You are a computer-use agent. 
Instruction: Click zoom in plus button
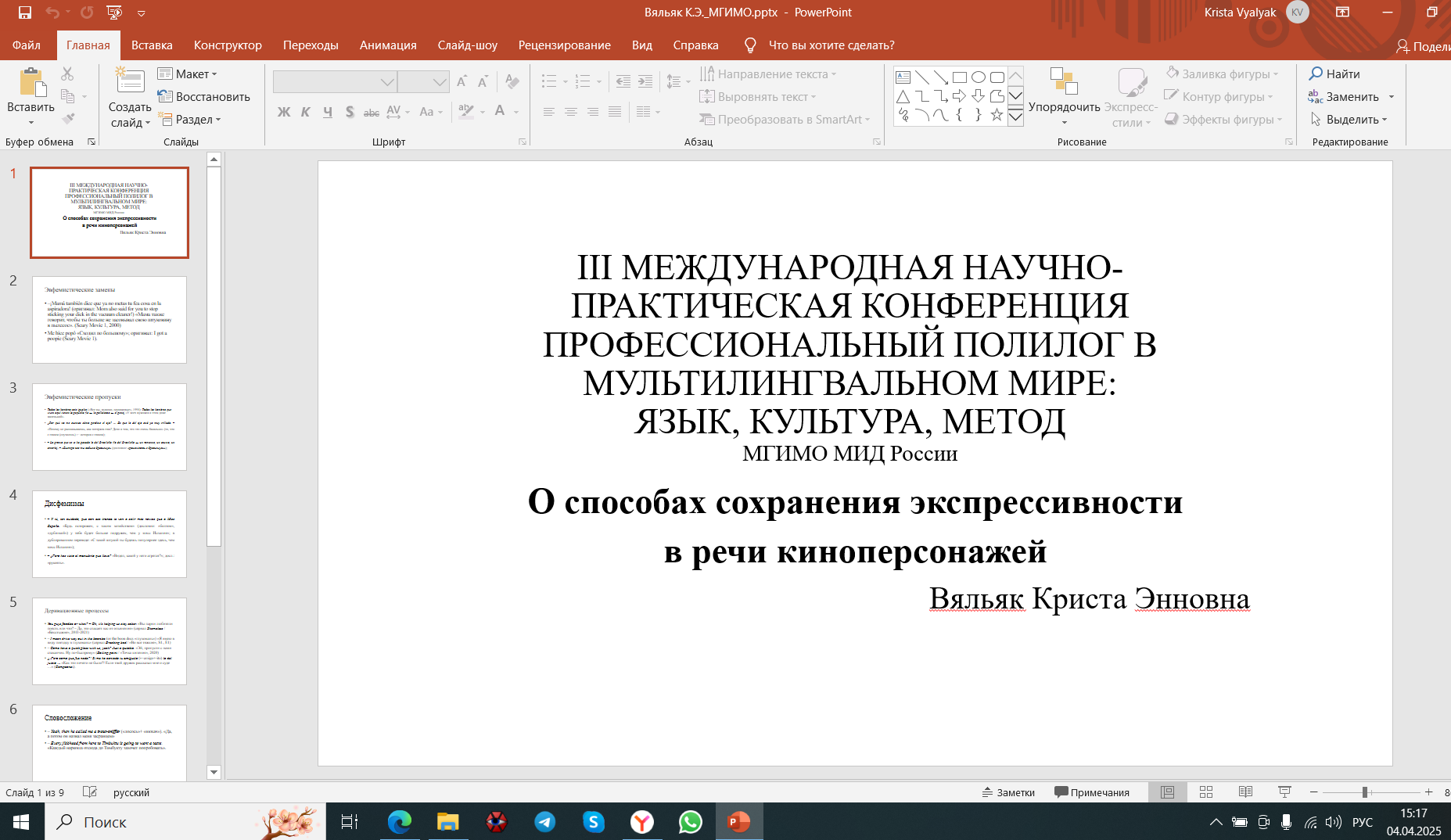pyautogui.click(x=1429, y=792)
